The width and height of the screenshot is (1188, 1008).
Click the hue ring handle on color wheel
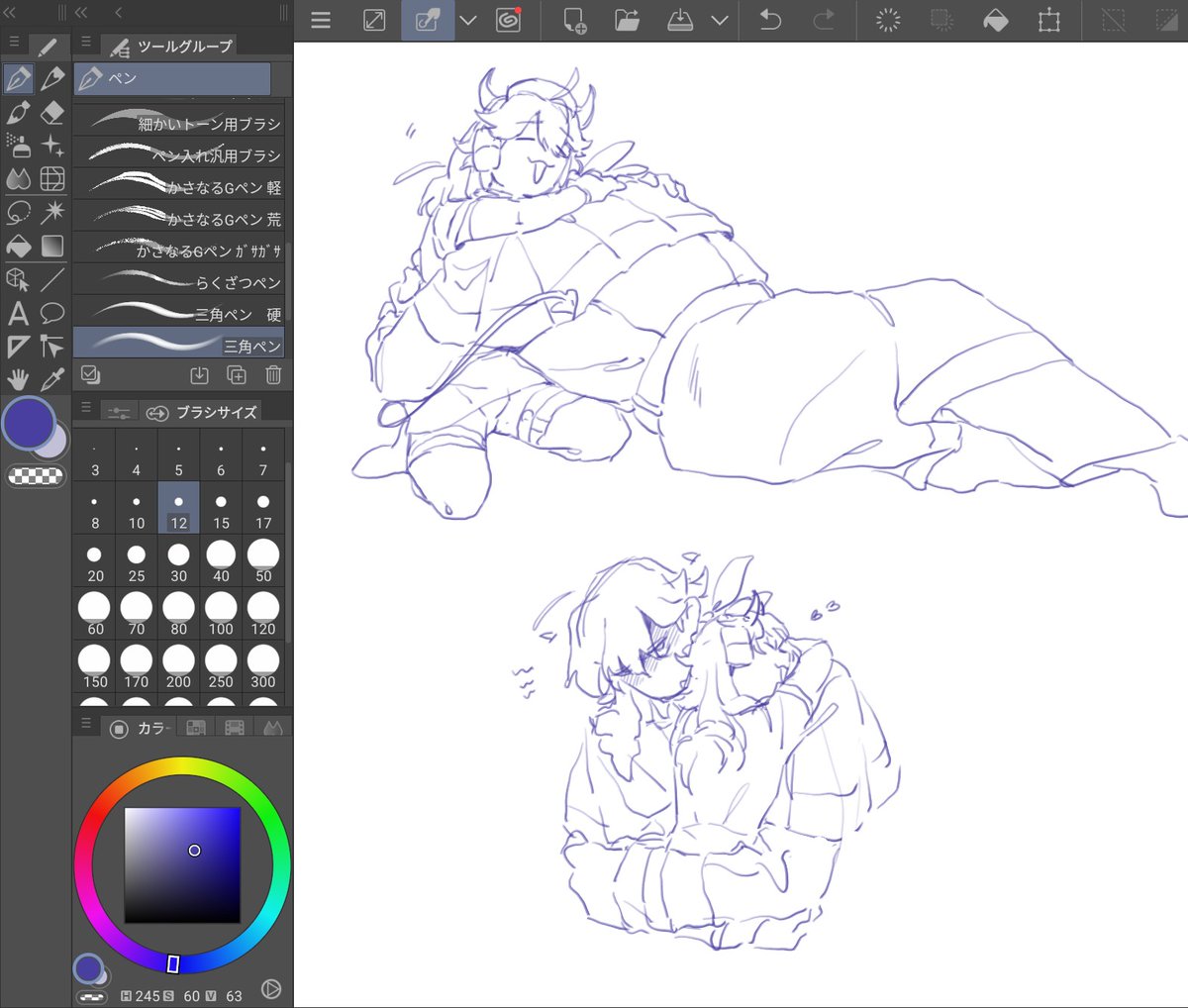point(173,963)
